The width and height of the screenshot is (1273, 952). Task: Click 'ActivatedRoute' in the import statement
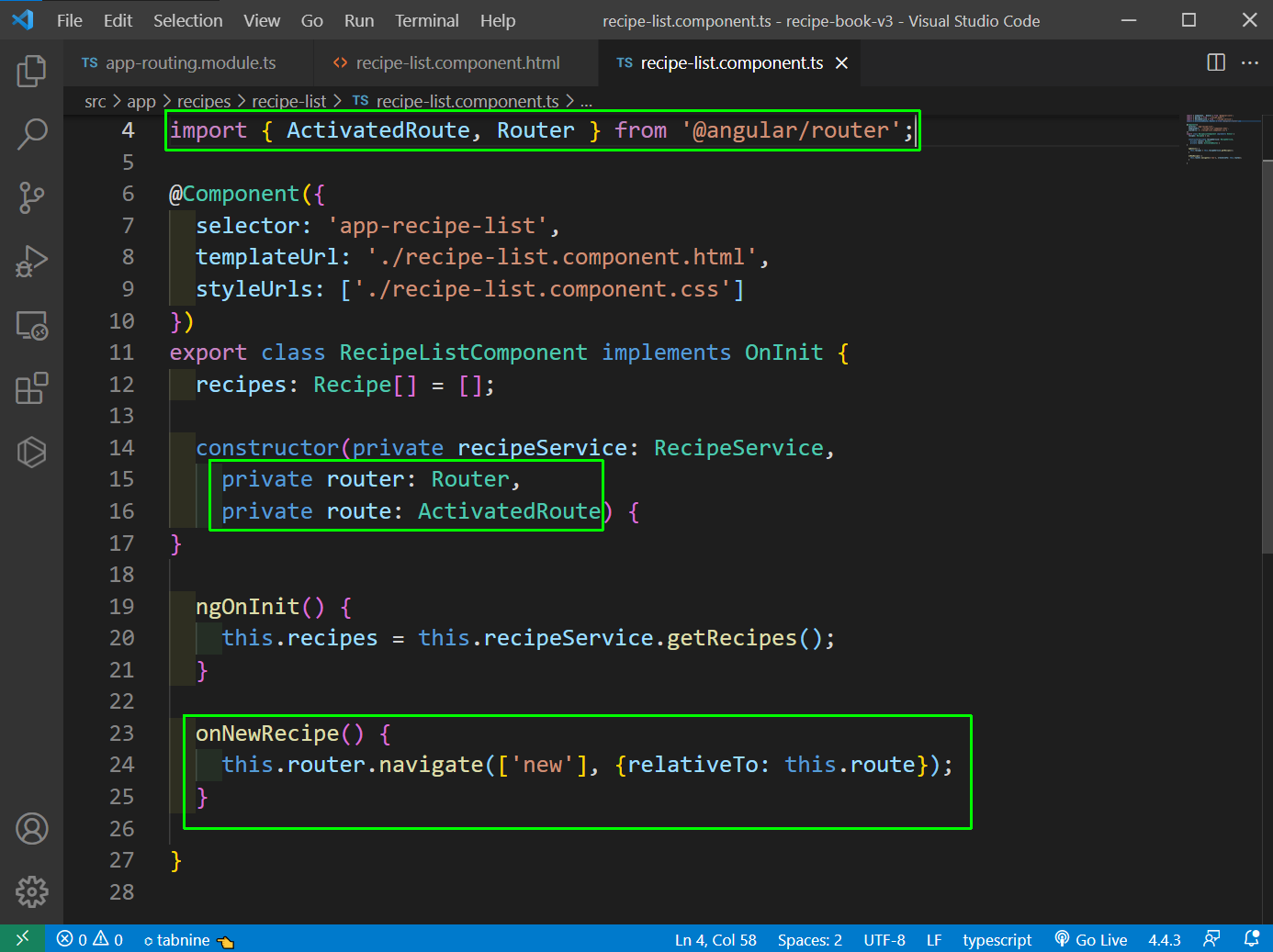(x=378, y=130)
